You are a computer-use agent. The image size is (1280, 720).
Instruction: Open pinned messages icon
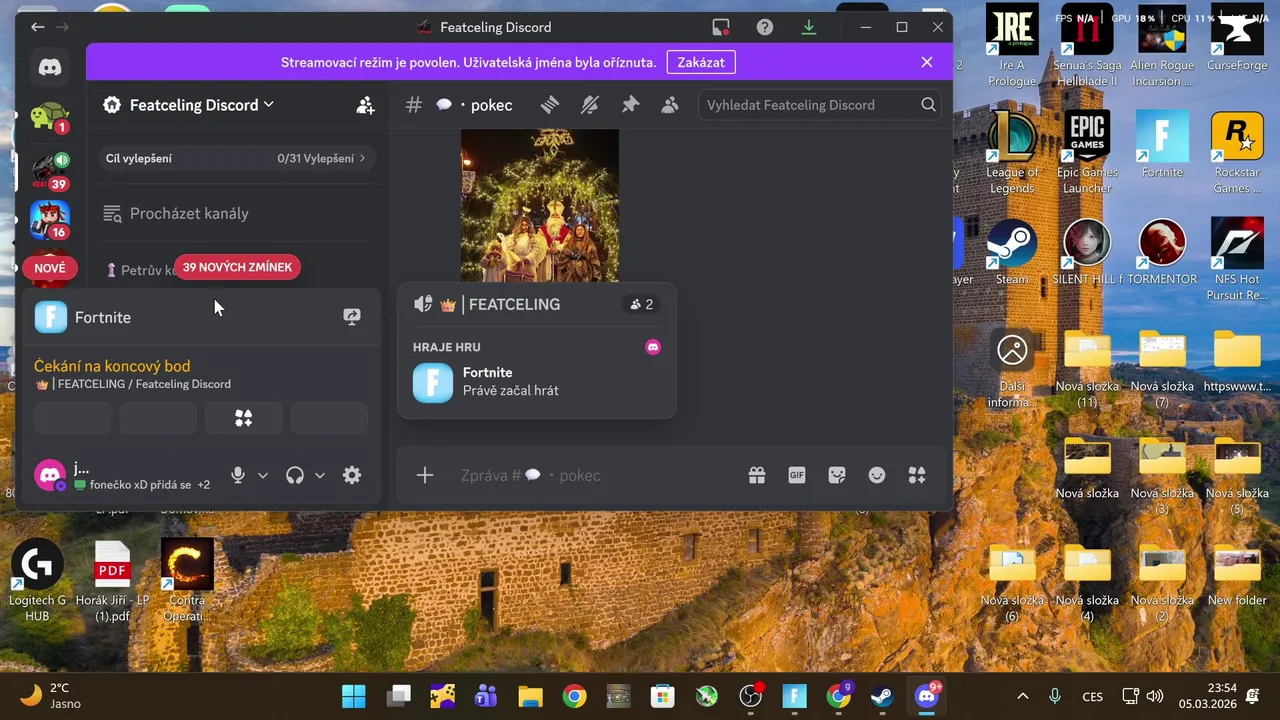[630, 104]
